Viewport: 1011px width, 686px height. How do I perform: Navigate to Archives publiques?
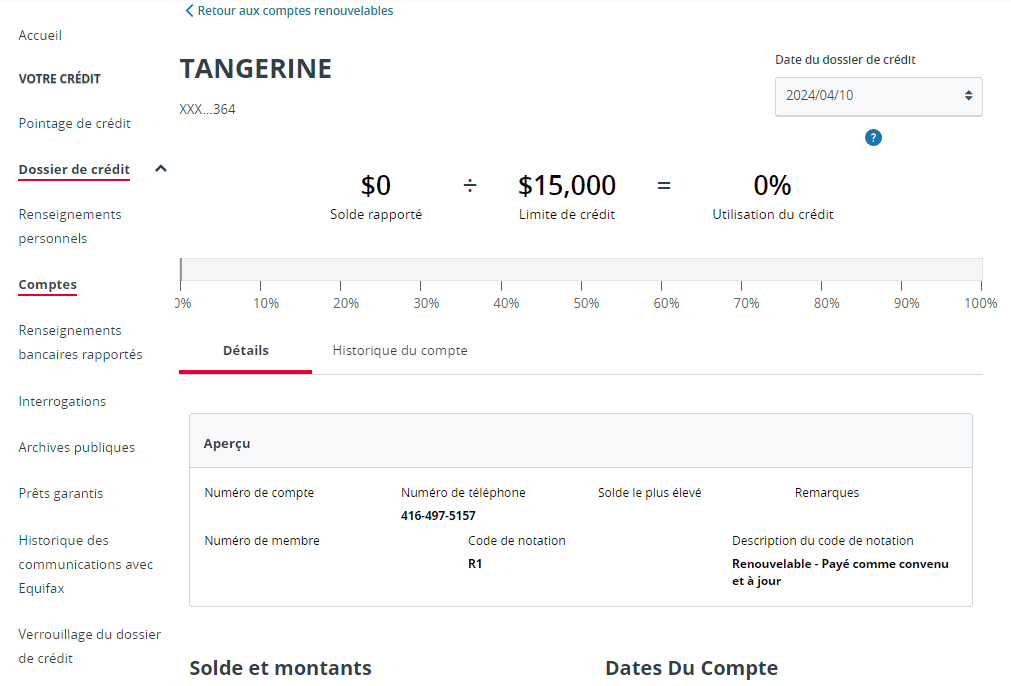[x=77, y=447]
